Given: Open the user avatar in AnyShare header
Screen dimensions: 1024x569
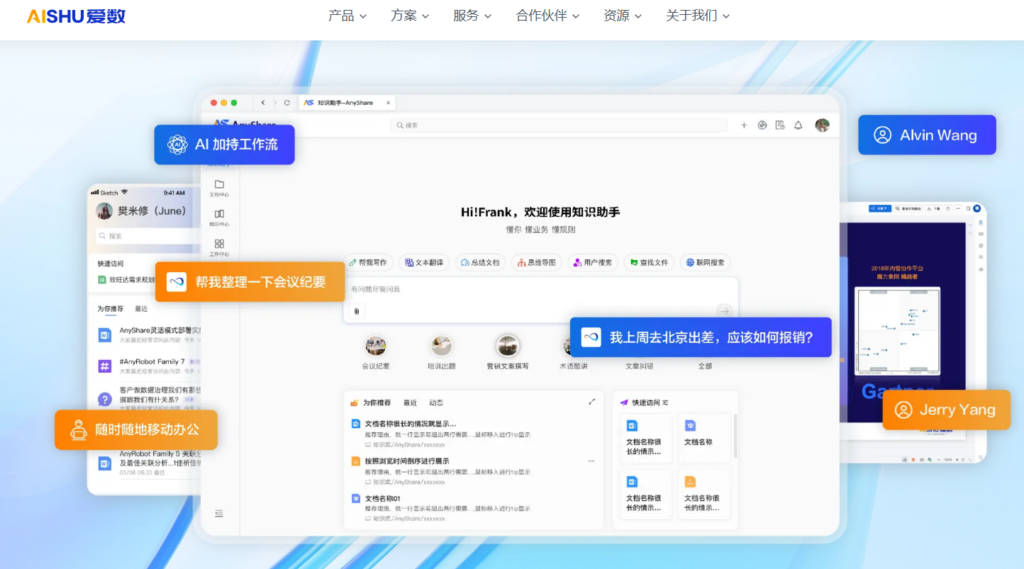Looking at the screenshot, I should (822, 125).
